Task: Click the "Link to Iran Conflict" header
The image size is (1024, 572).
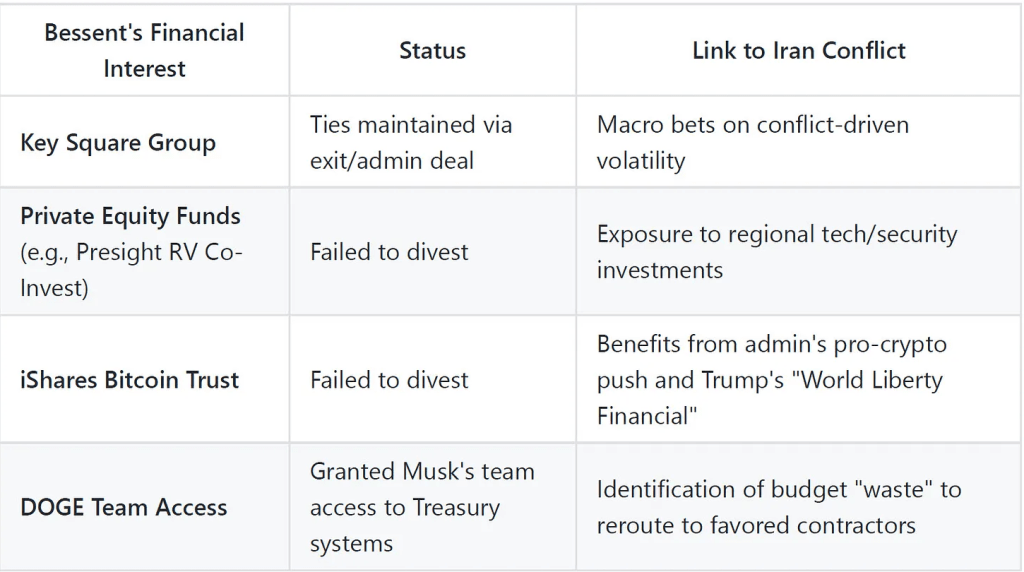Action: click(x=798, y=50)
